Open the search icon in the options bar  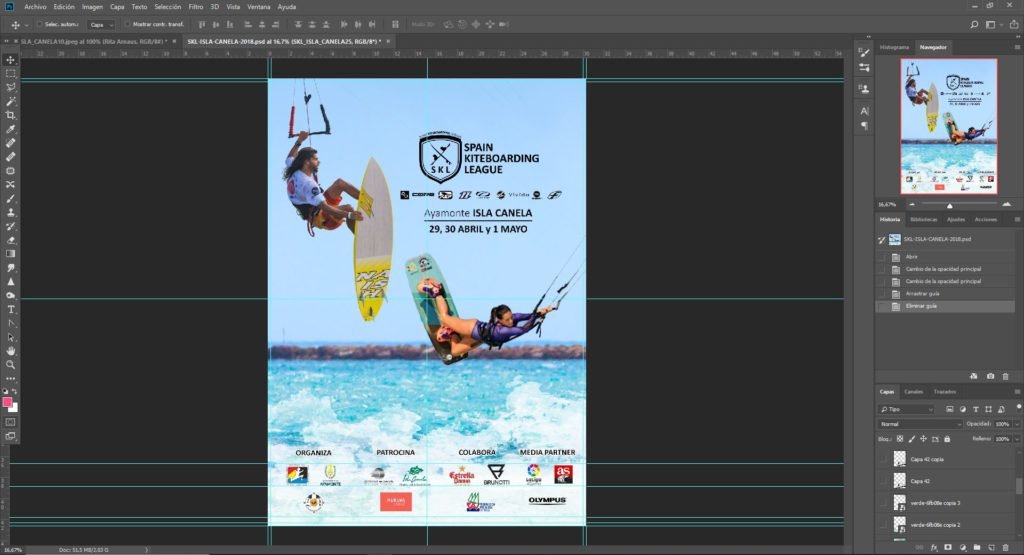point(974,25)
